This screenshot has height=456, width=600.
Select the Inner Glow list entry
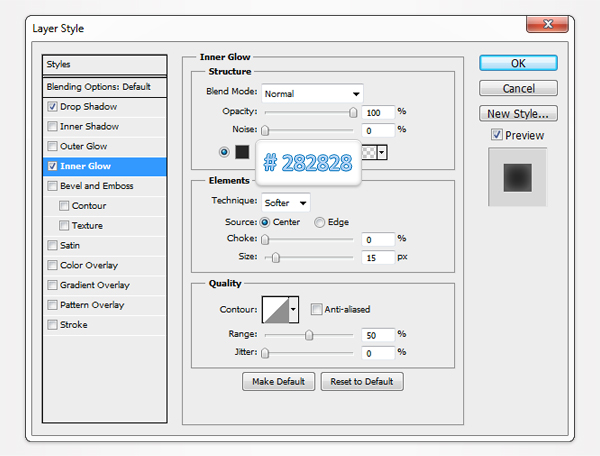[x=104, y=166]
